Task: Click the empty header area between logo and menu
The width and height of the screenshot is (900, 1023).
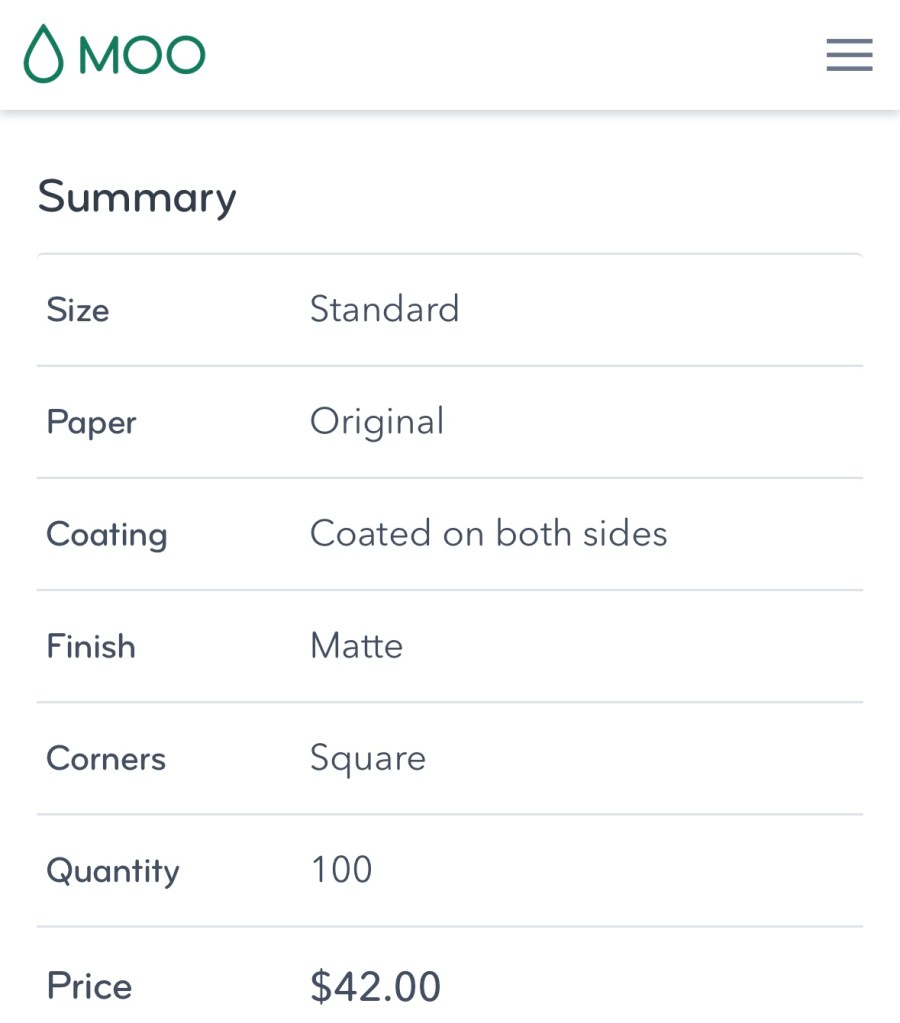Action: point(500,55)
